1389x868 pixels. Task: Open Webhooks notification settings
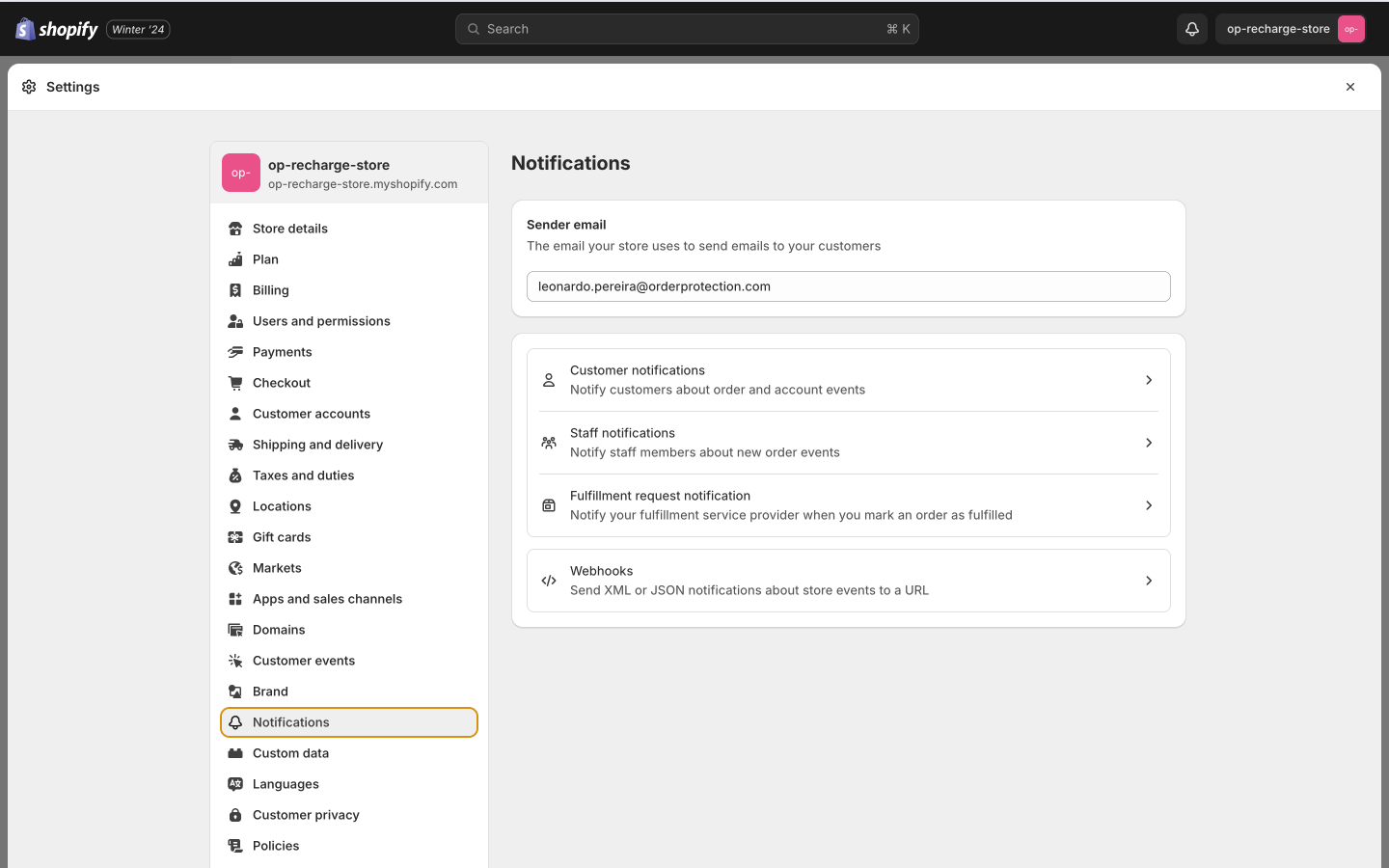point(849,581)
